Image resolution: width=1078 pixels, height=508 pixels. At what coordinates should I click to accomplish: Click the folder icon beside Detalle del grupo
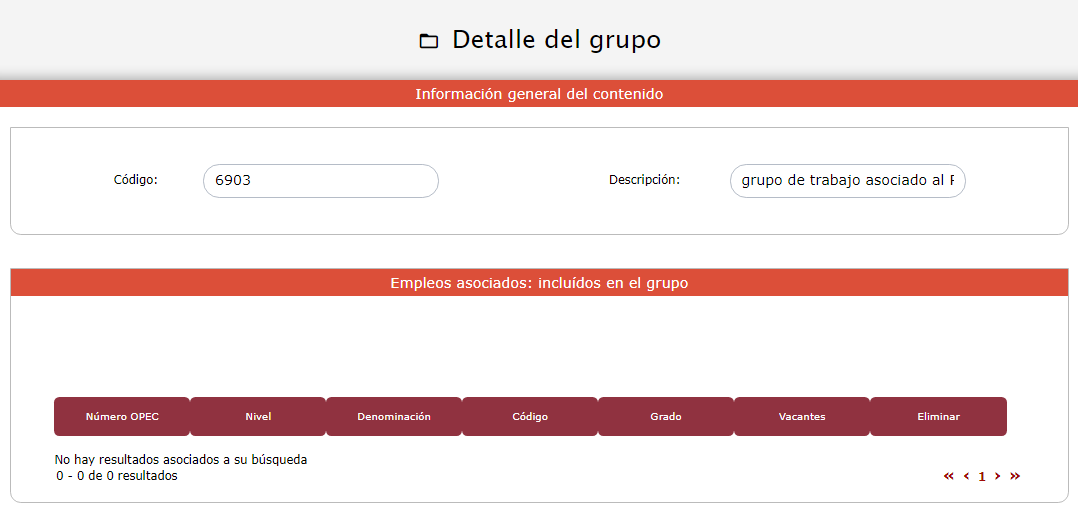pyautogui.click(x=429, y=41)
